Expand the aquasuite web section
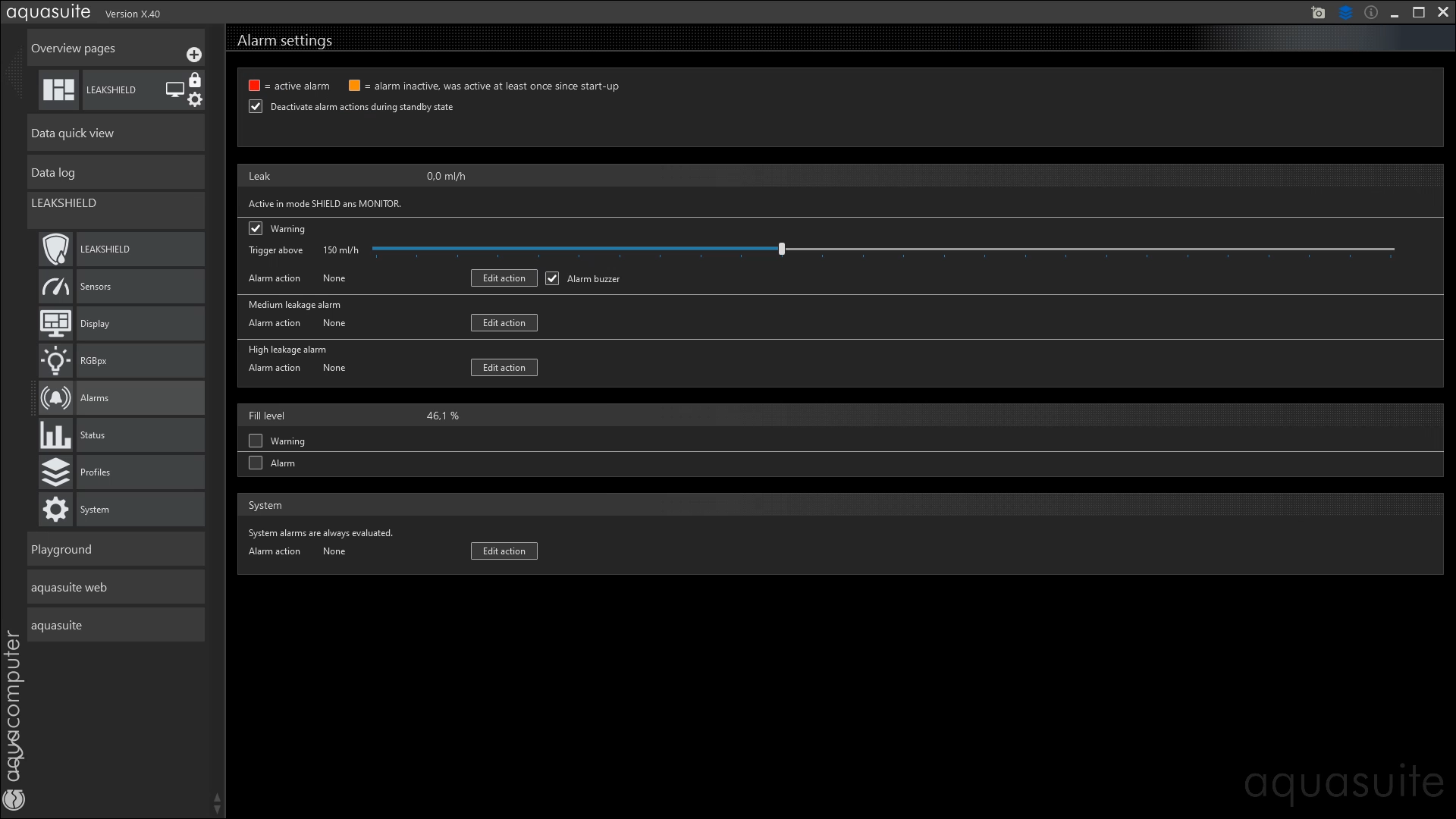Image resolution: width=1456 pixels, height=819 pixels. [x=116, y=587]
